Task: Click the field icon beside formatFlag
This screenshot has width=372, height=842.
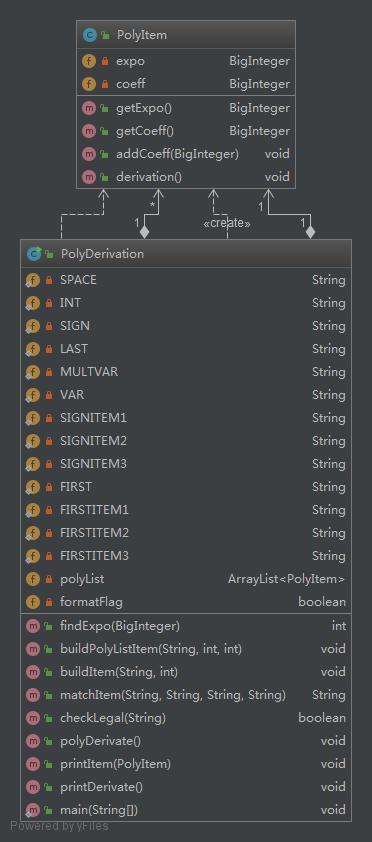Action: tap(33, 602)
